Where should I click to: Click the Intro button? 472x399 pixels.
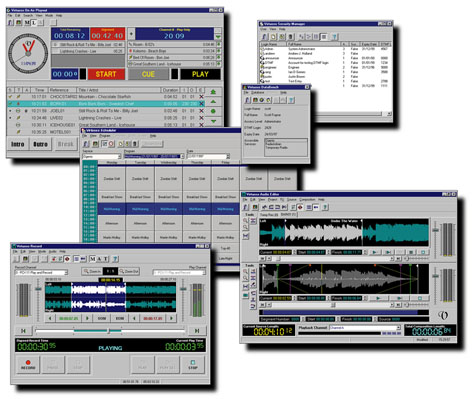pyautogui.click(x=18, y=144)
